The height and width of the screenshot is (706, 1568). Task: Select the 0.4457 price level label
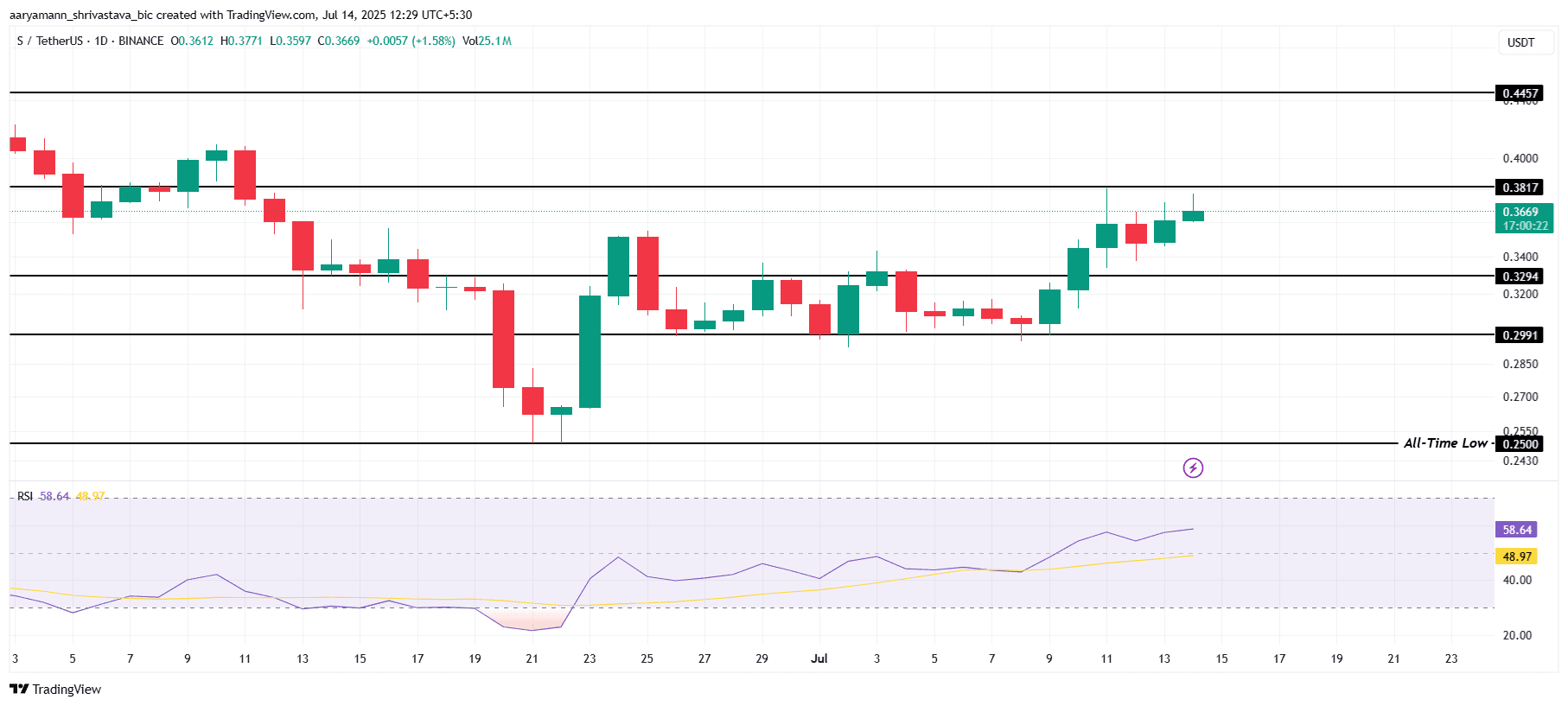(1519, 93)
